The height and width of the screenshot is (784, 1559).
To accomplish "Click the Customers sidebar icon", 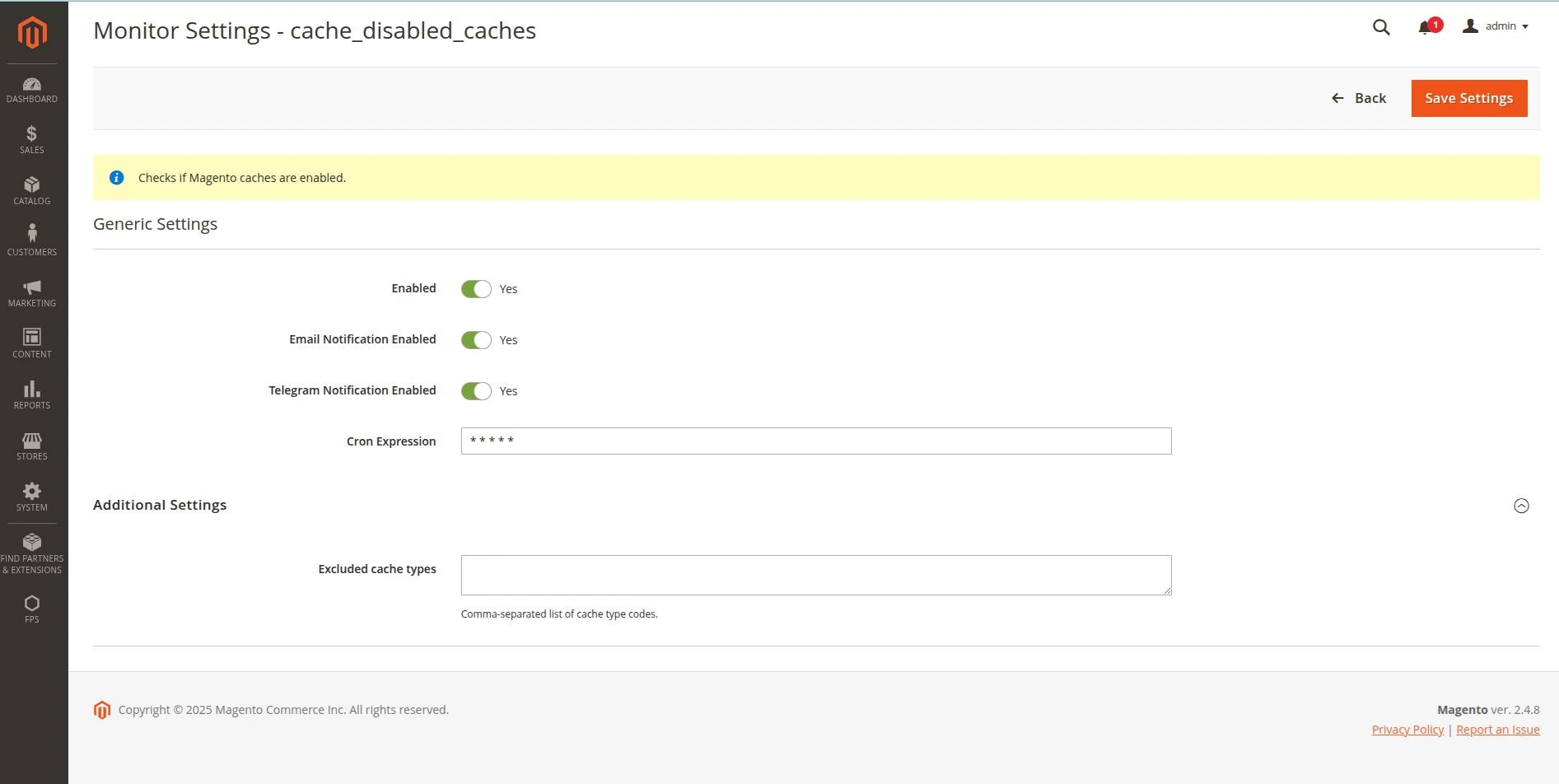I will coord(31,239).
